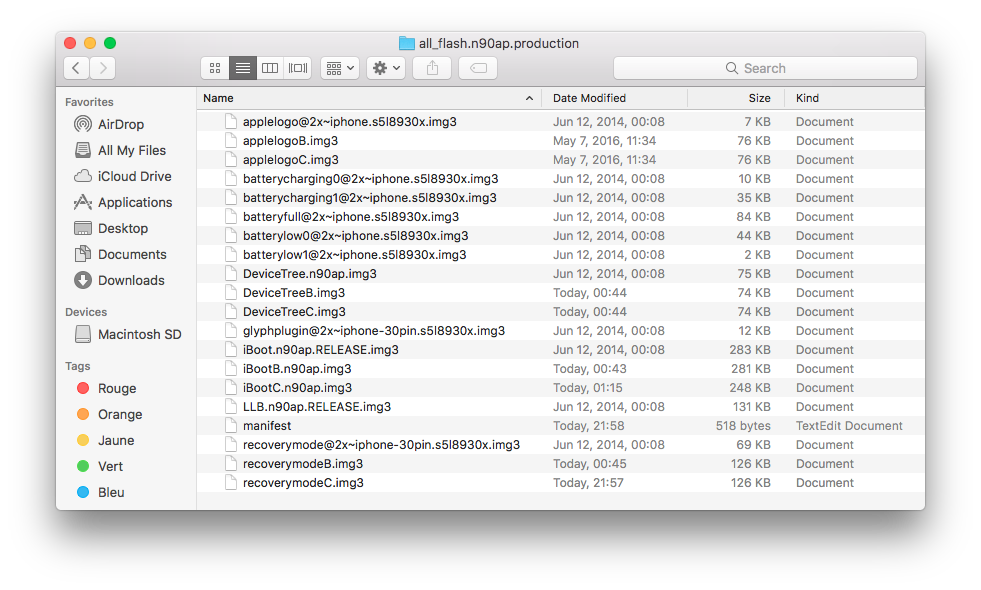Filter by the Jaune yellow tag
The image size is (981, 590).
coord(105,440)
